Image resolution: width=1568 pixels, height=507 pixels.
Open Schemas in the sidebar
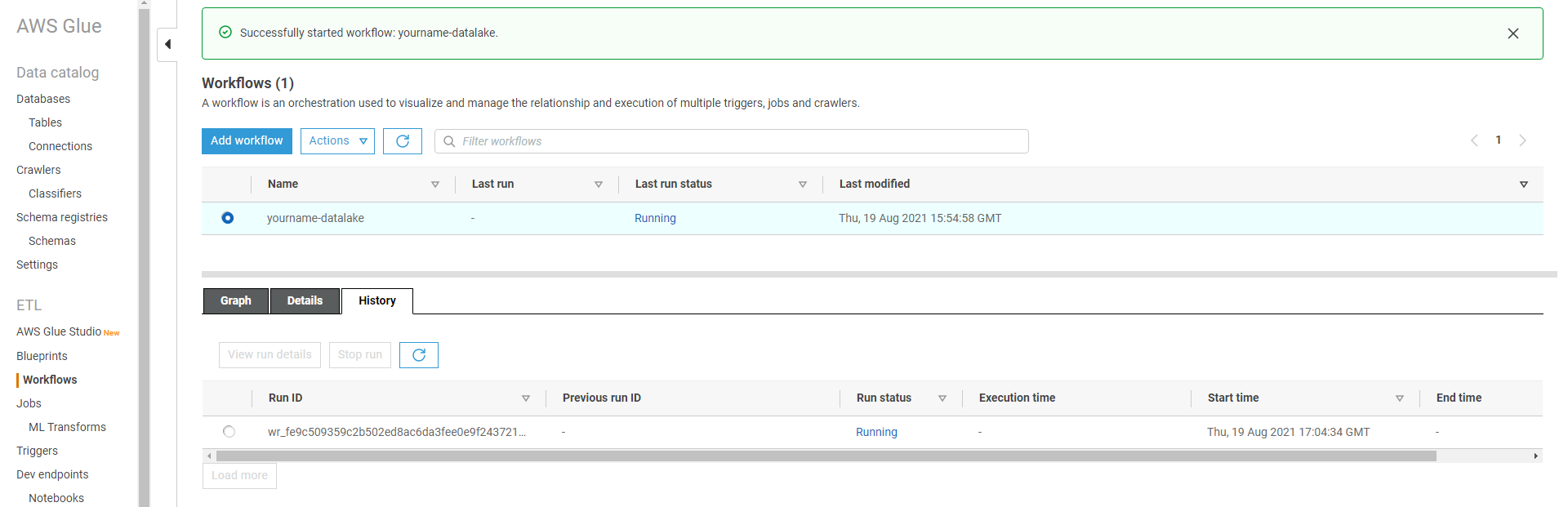coord(52,241)
